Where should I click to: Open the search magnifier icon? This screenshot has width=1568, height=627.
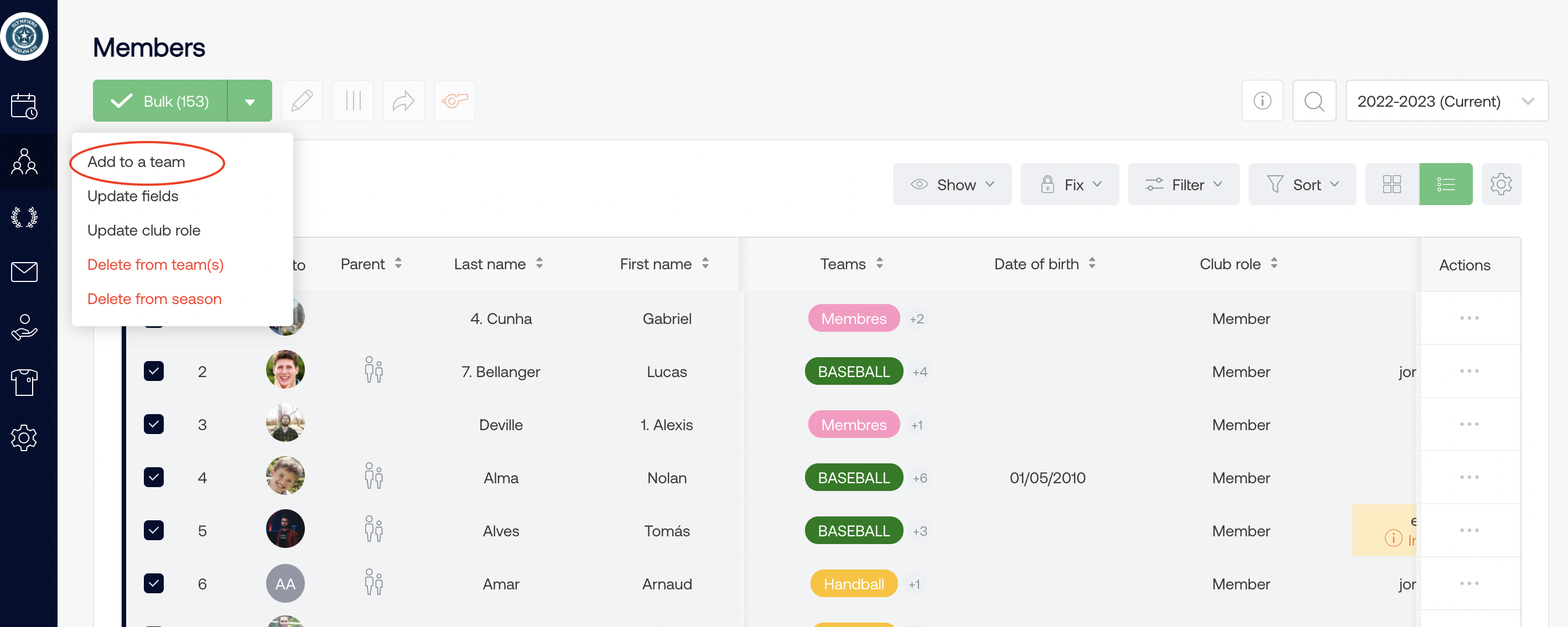[1313, 101]
